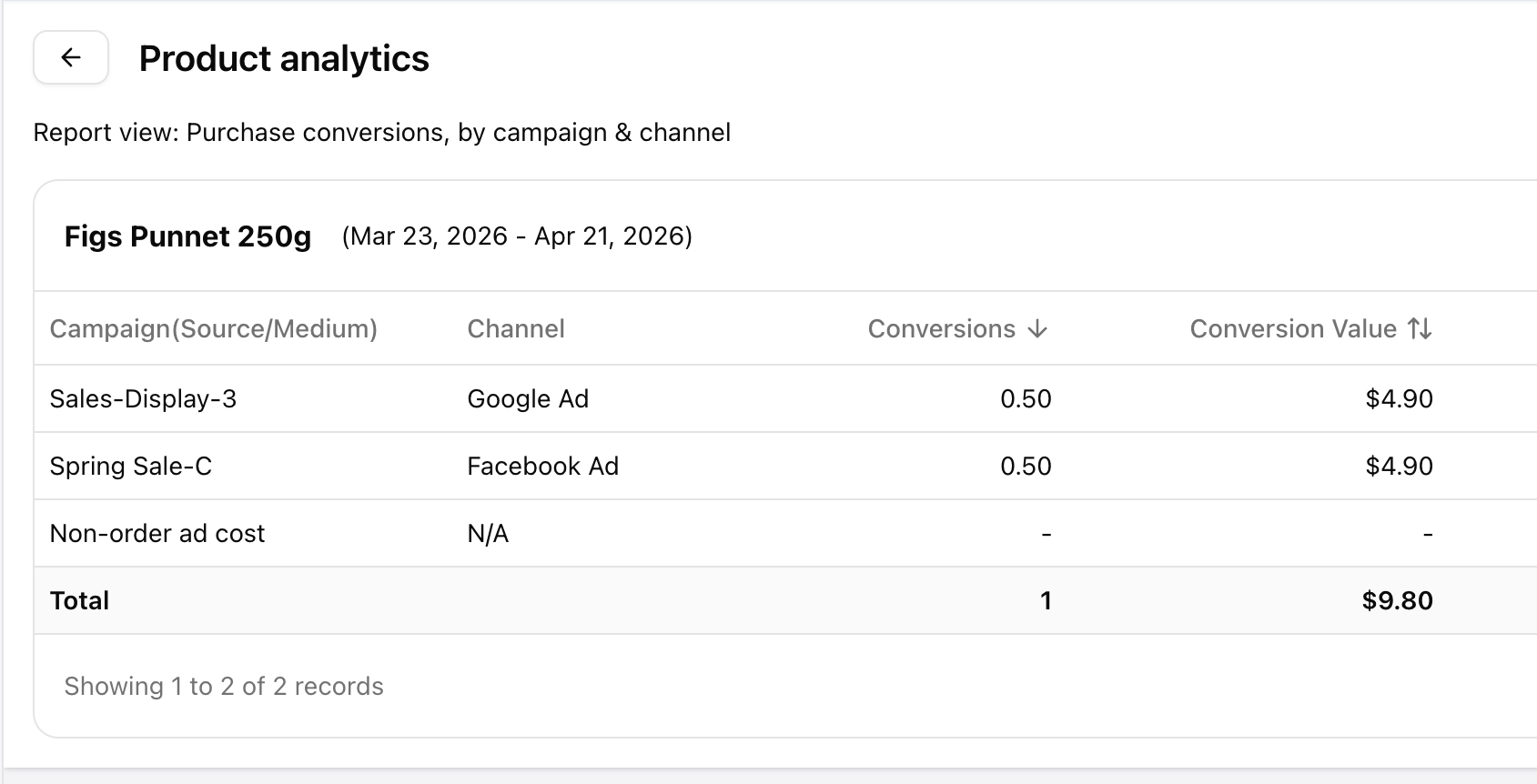1537x784 pixels.
Task: Click the Mar 23 - Apr 21 date range
Action: [x=517, y=236]
